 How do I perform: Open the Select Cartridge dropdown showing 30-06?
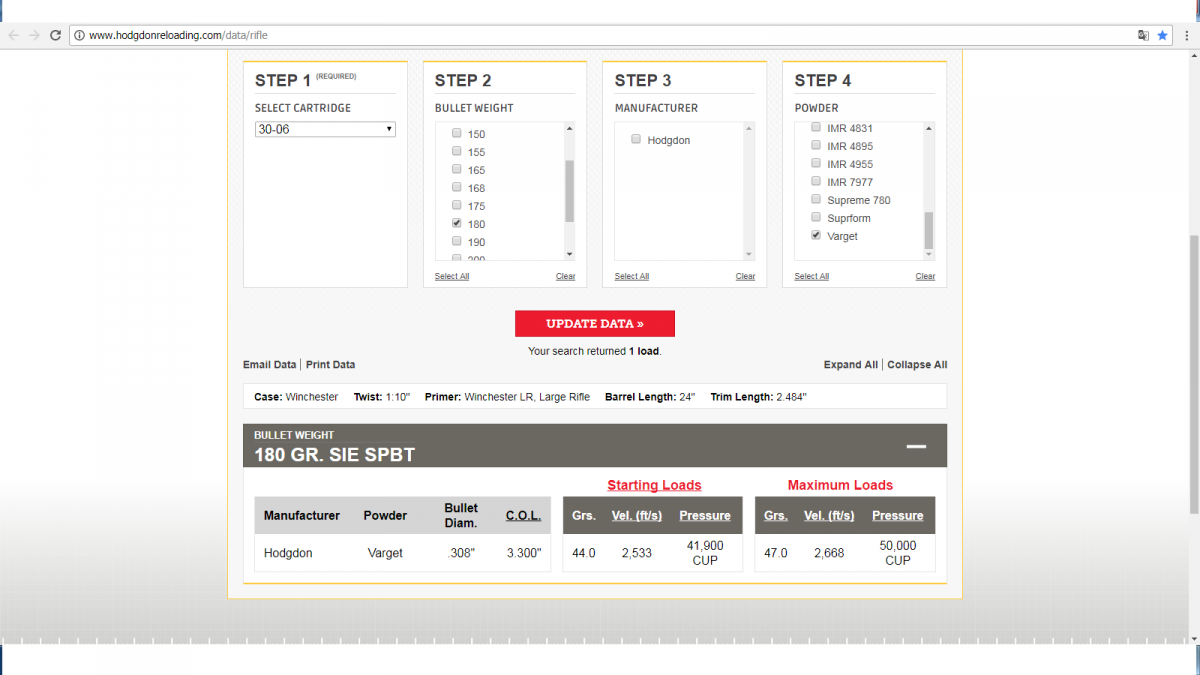pos(325,129)
